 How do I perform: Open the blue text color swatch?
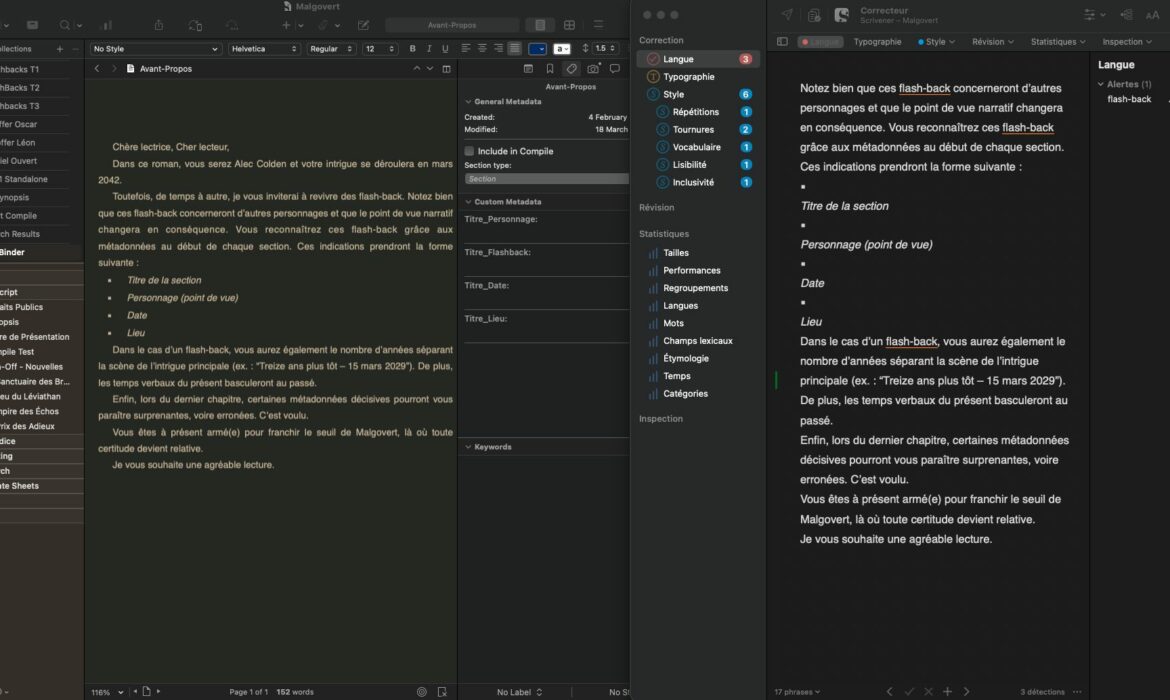(x=538, y=48)
